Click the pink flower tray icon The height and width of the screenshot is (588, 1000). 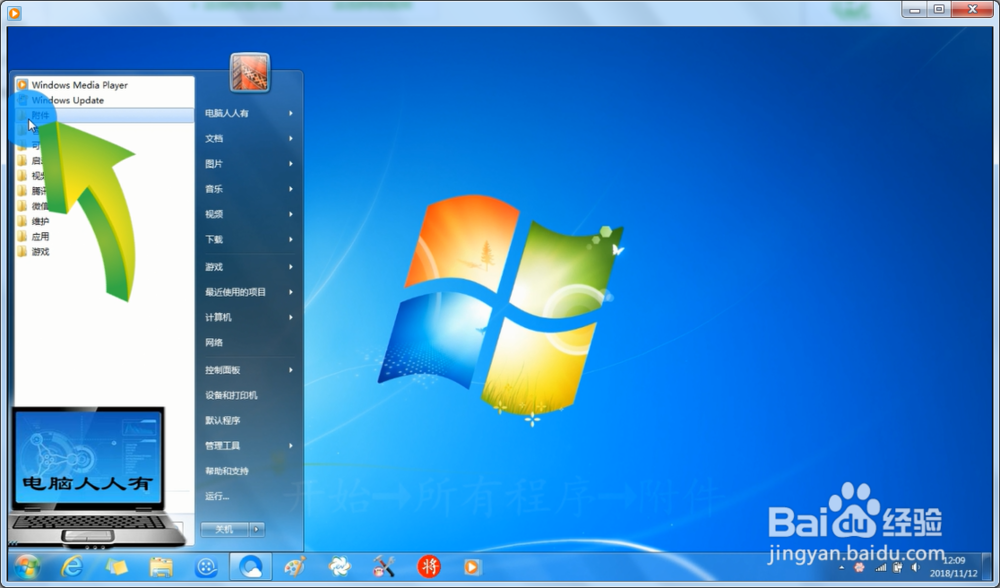(x=860, y=568)
